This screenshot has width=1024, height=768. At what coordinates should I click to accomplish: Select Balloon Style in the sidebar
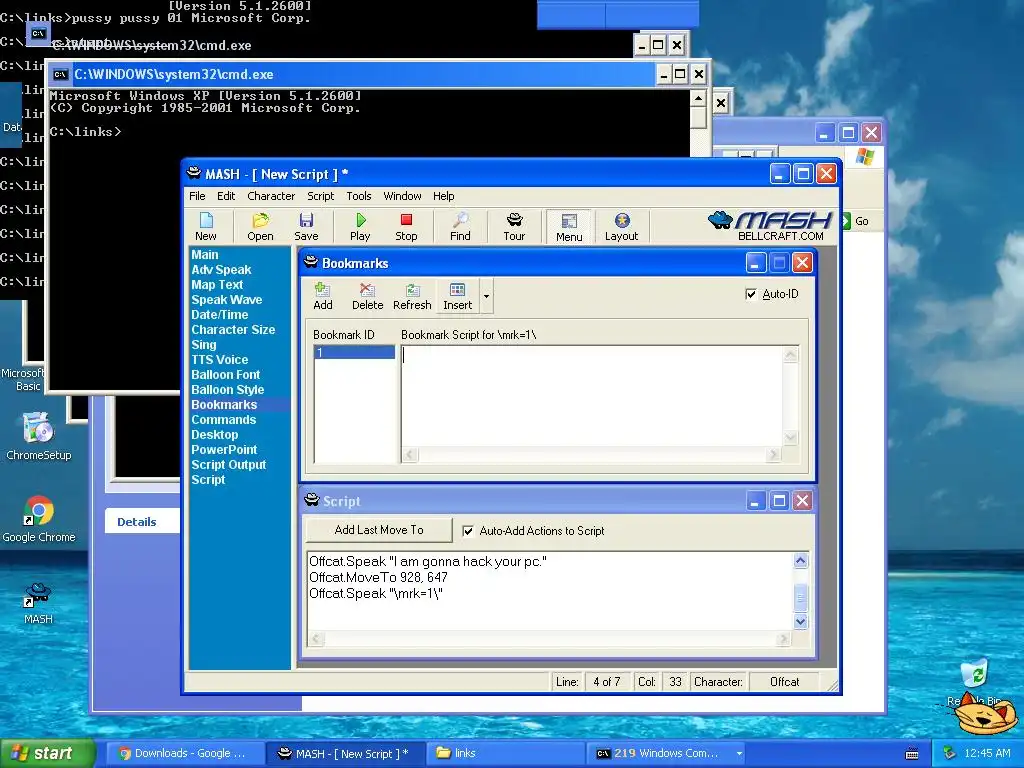pos(227,390)
